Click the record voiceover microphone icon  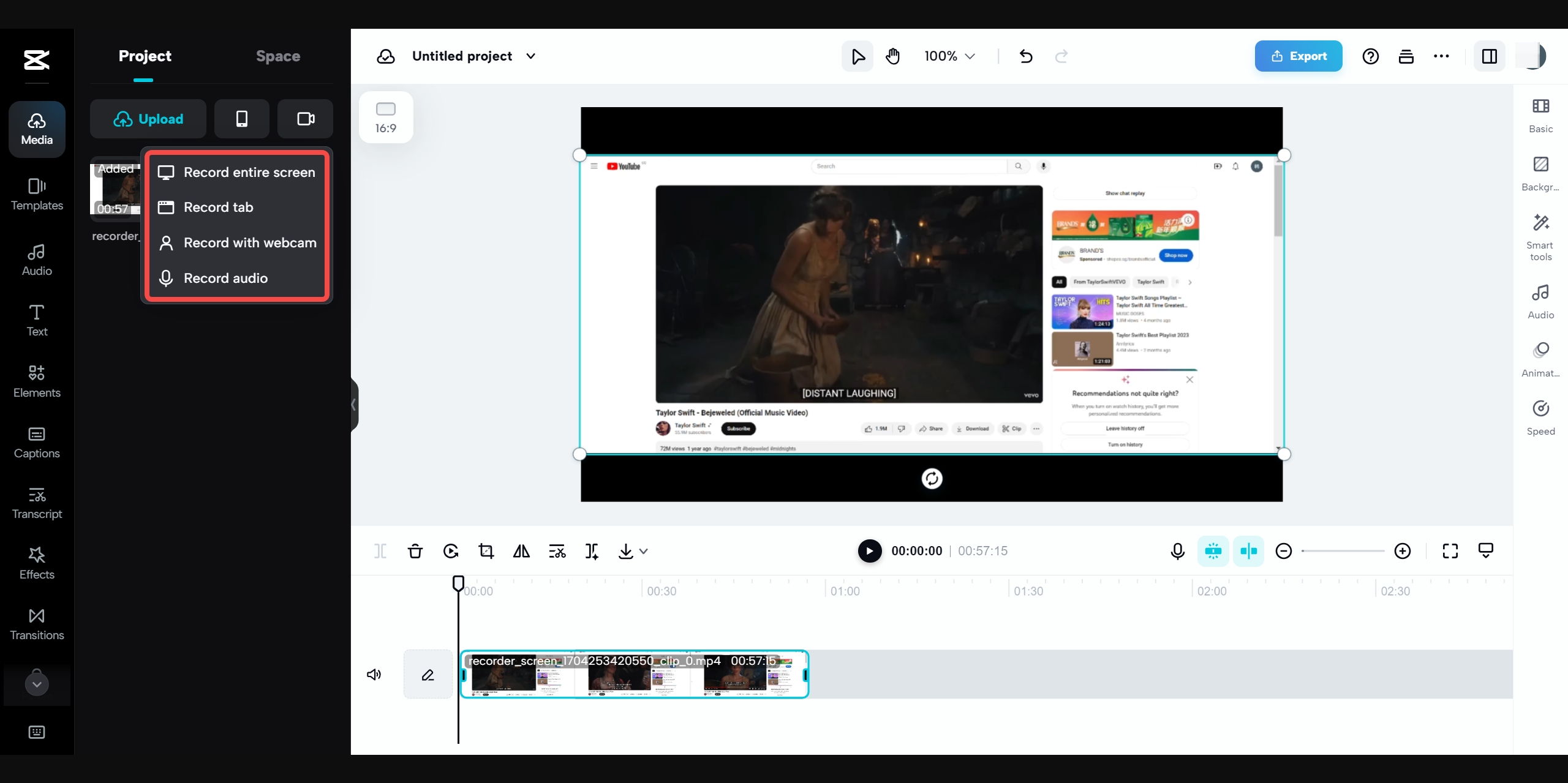click(x=1177, y=551)
